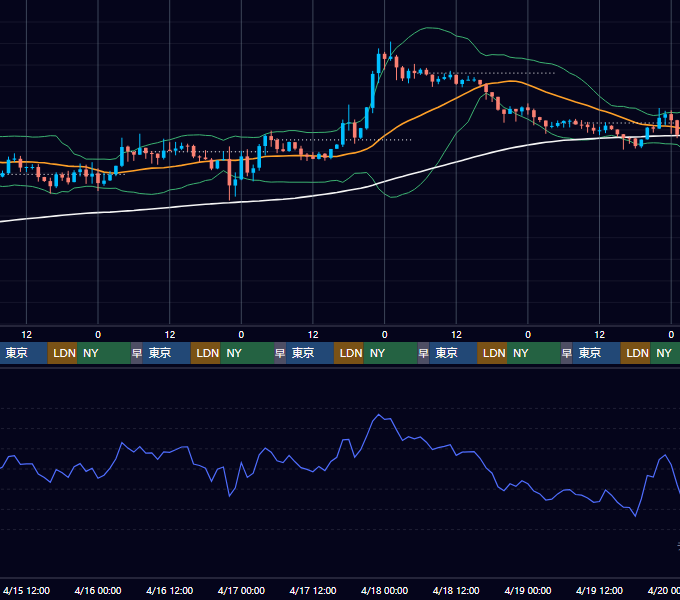Click the 4/18 東京 session block

coord(453,353)
